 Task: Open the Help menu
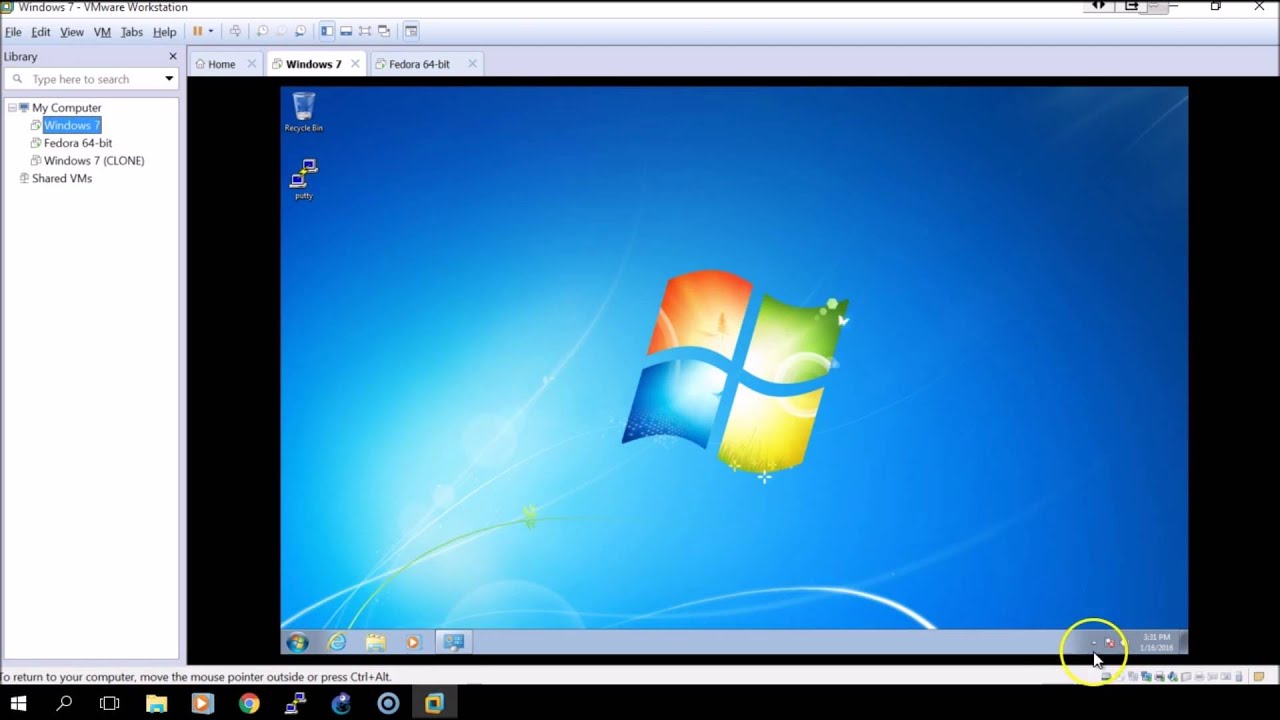[165, 32]
